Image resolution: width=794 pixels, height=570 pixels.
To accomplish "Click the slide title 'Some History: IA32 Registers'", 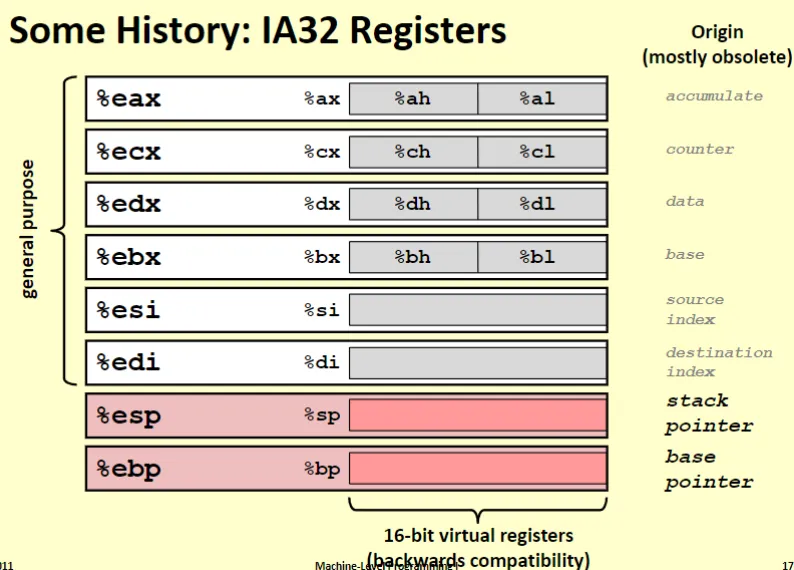I will pos(258,31).
